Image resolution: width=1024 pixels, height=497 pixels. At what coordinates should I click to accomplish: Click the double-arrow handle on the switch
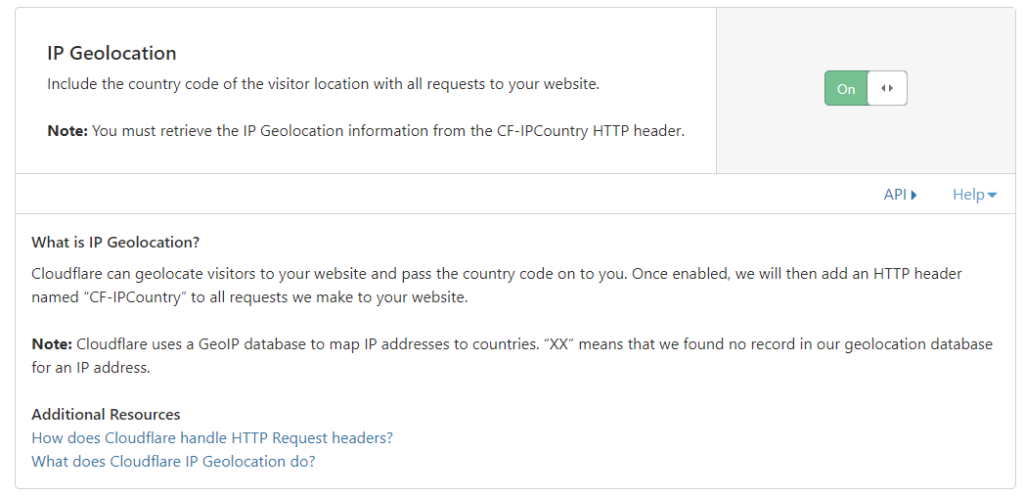pos(887,88)
